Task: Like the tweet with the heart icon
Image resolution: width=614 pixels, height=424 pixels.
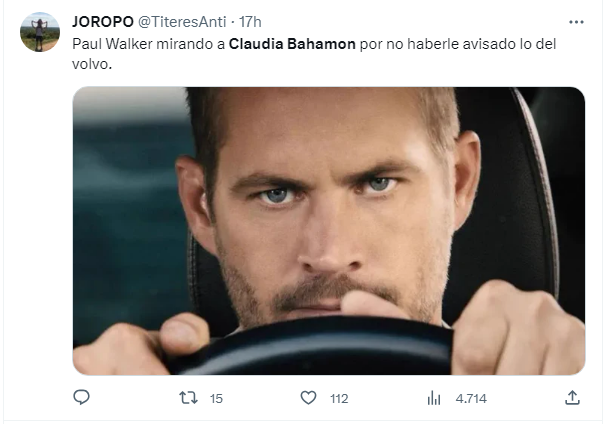Action: pos(309,398)
